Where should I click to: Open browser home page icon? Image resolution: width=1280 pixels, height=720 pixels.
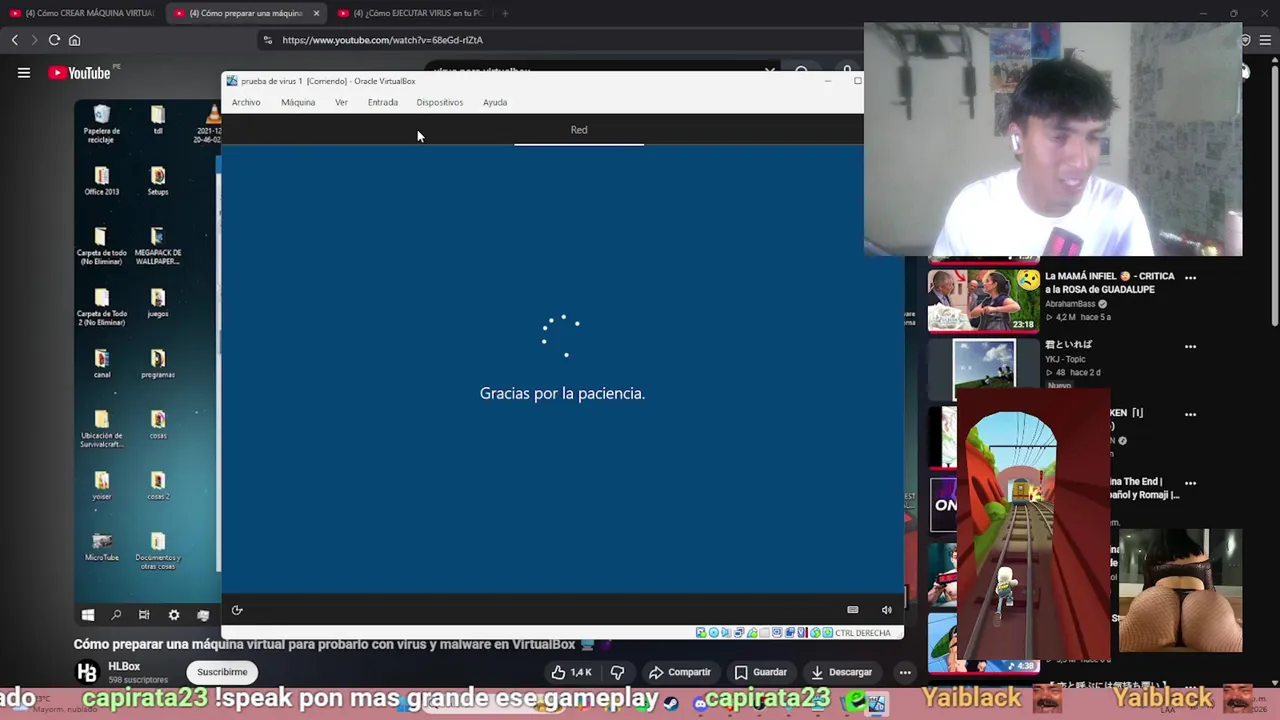(x=74, y=40)
